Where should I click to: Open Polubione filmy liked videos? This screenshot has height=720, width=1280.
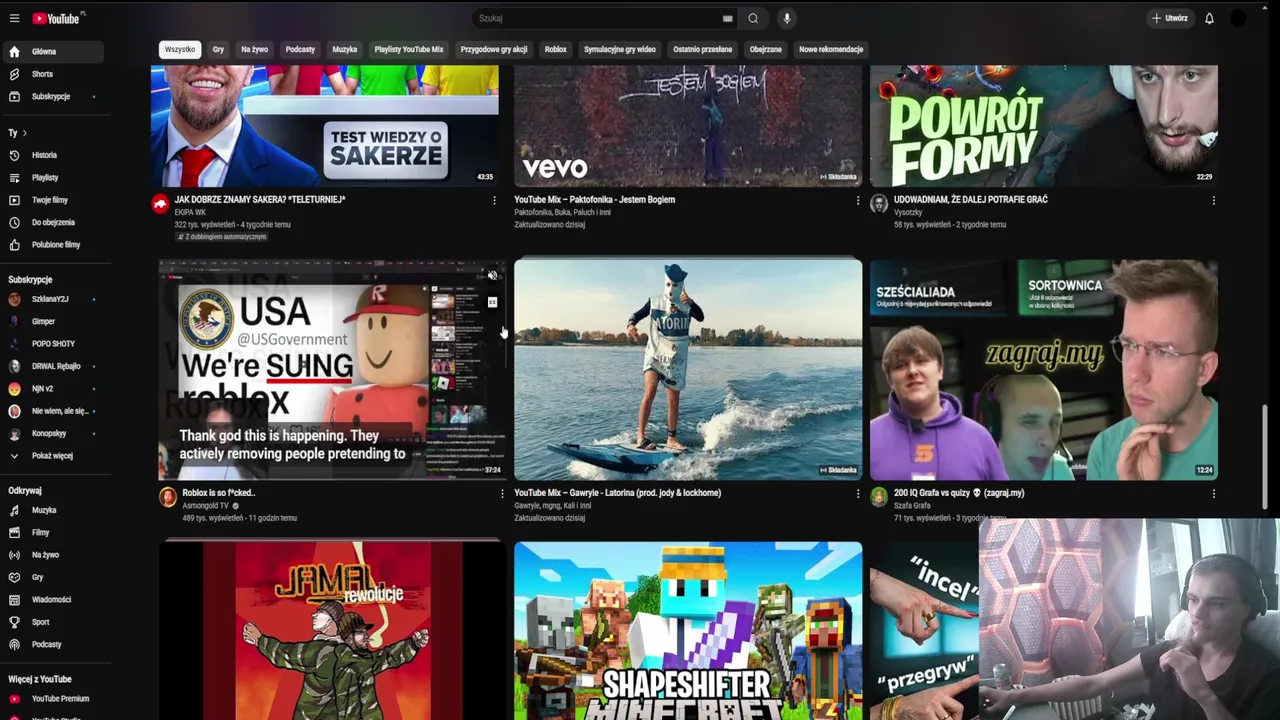pyautogui.click(x=52, y=245)
